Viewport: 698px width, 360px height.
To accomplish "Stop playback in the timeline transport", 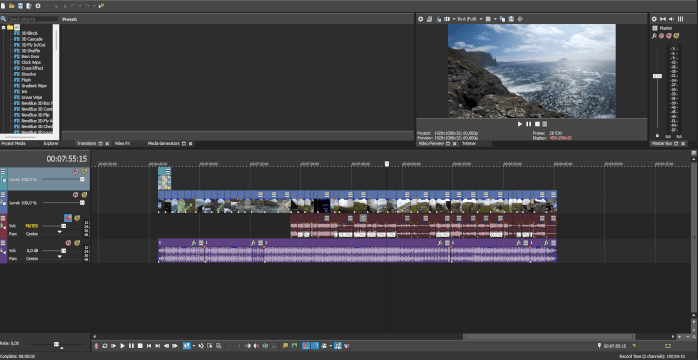I will (140, 346).
